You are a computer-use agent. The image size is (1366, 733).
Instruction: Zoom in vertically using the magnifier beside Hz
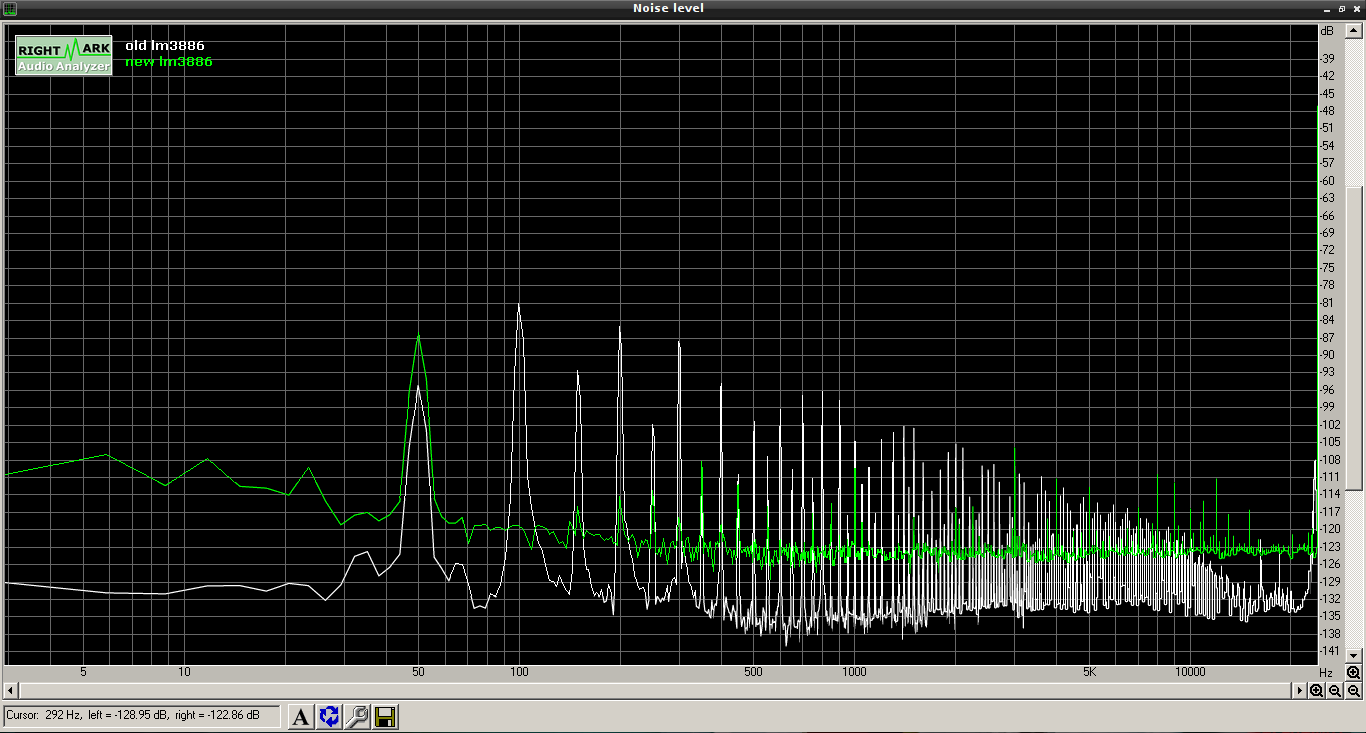(1353, 673)
